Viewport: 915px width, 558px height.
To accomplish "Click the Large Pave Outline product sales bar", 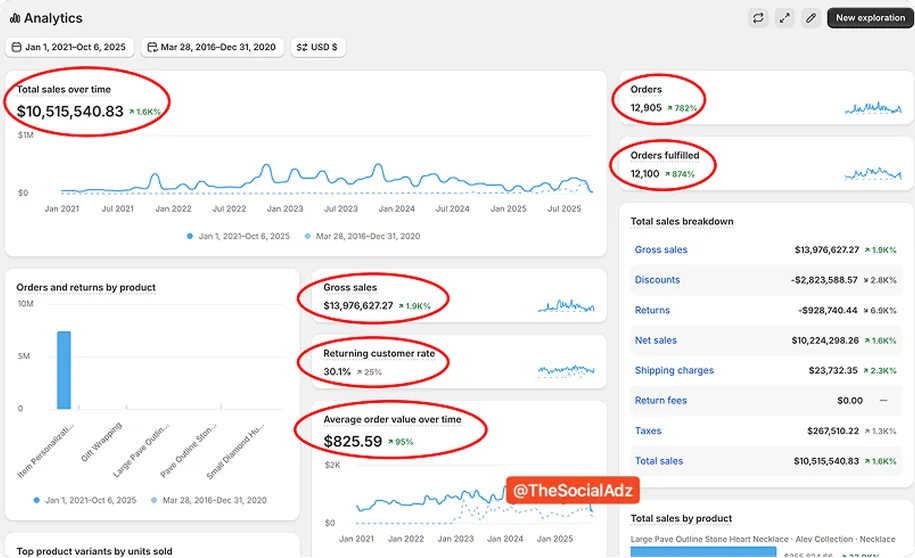I will point(703,552).
